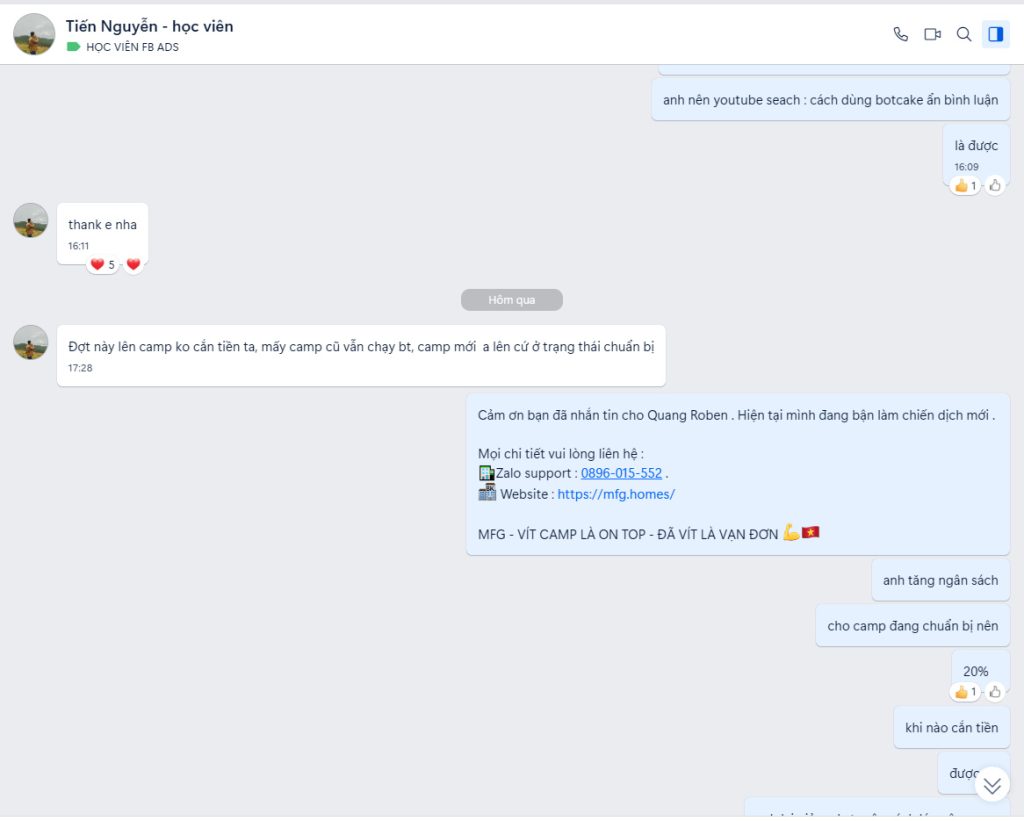Select the message starting 'Đợt này lên camp'
Viewport: 1024px width, 821px height.
360,347
